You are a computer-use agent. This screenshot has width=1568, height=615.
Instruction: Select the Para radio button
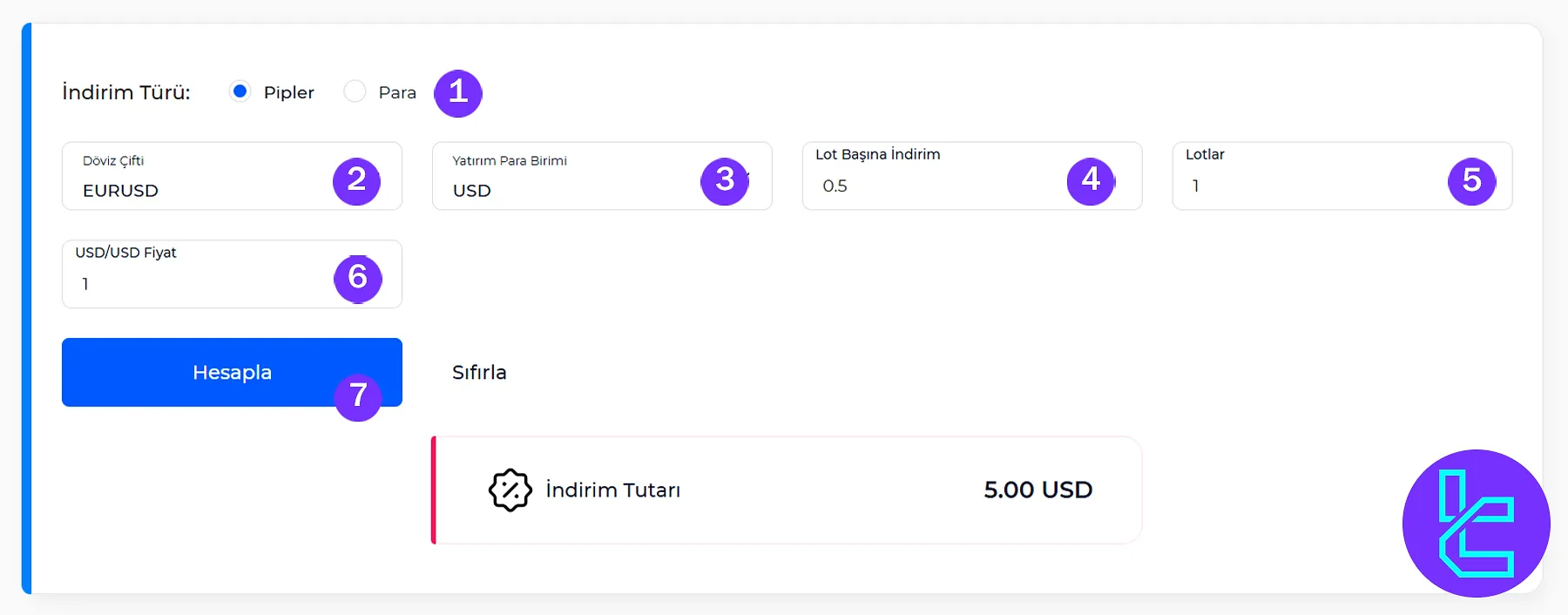click(x=355, y=91)
